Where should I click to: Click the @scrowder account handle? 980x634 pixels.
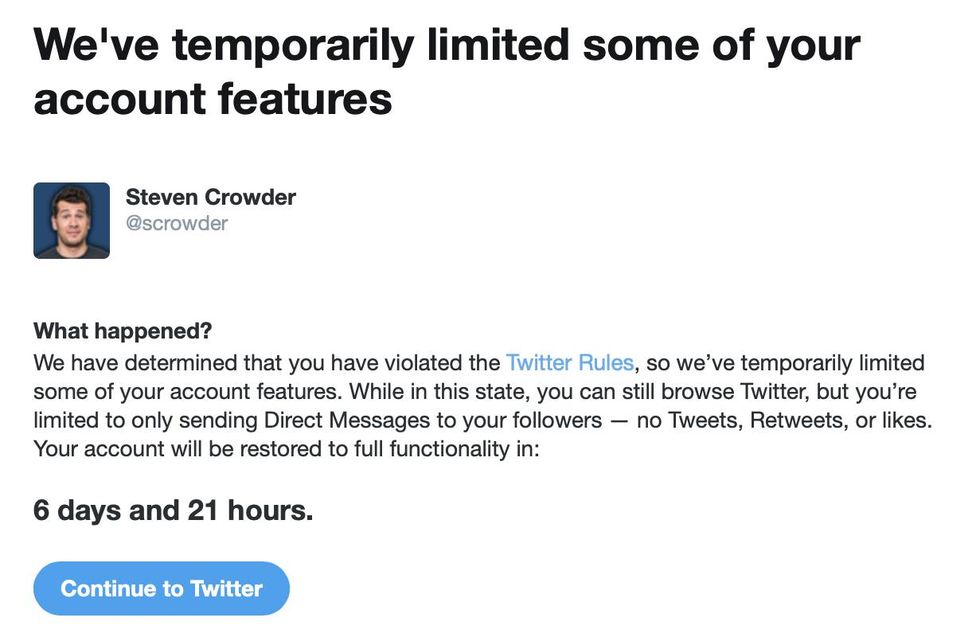[x=176, y=223]
